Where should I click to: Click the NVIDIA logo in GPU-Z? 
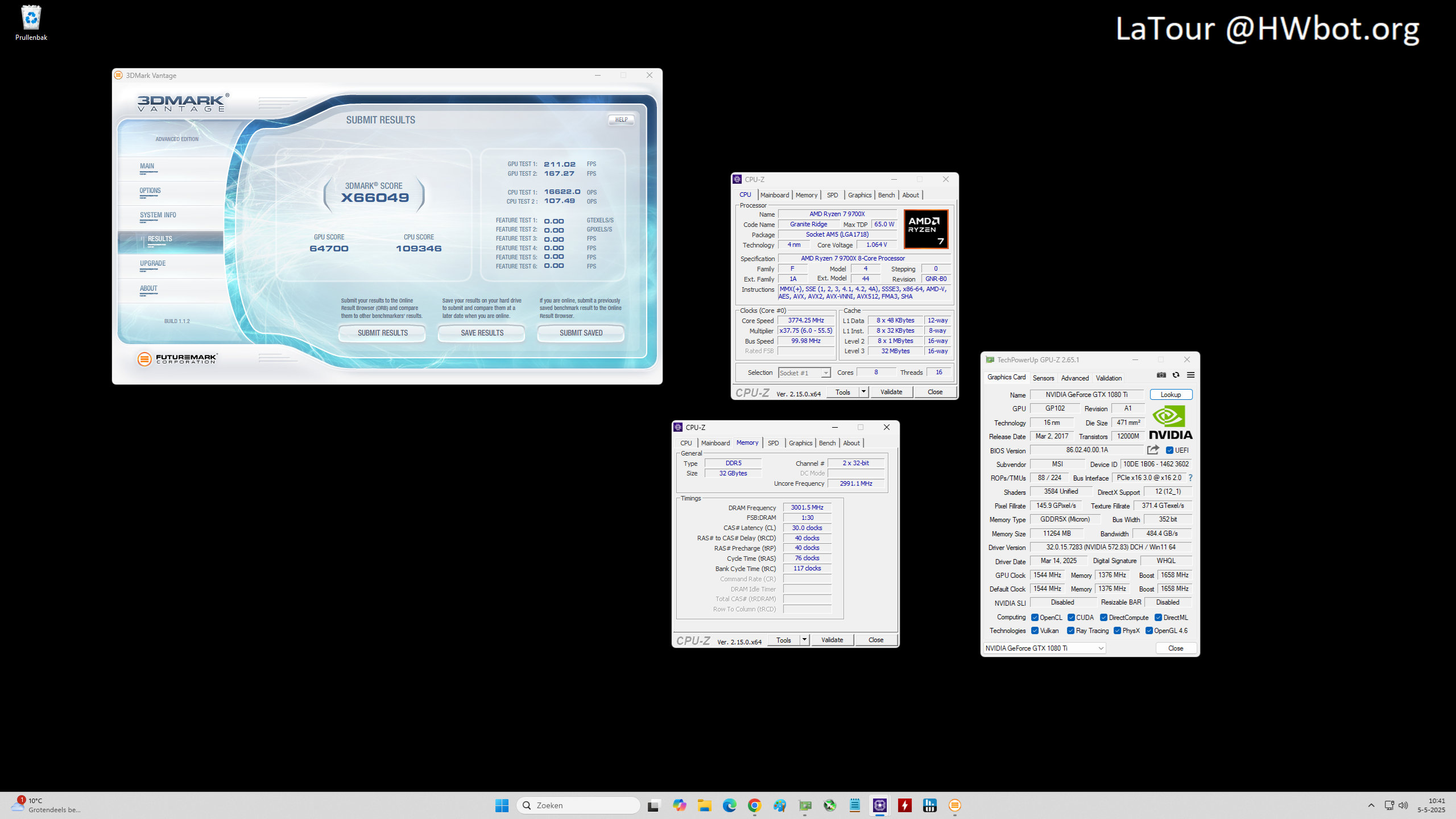(1170, 422)
